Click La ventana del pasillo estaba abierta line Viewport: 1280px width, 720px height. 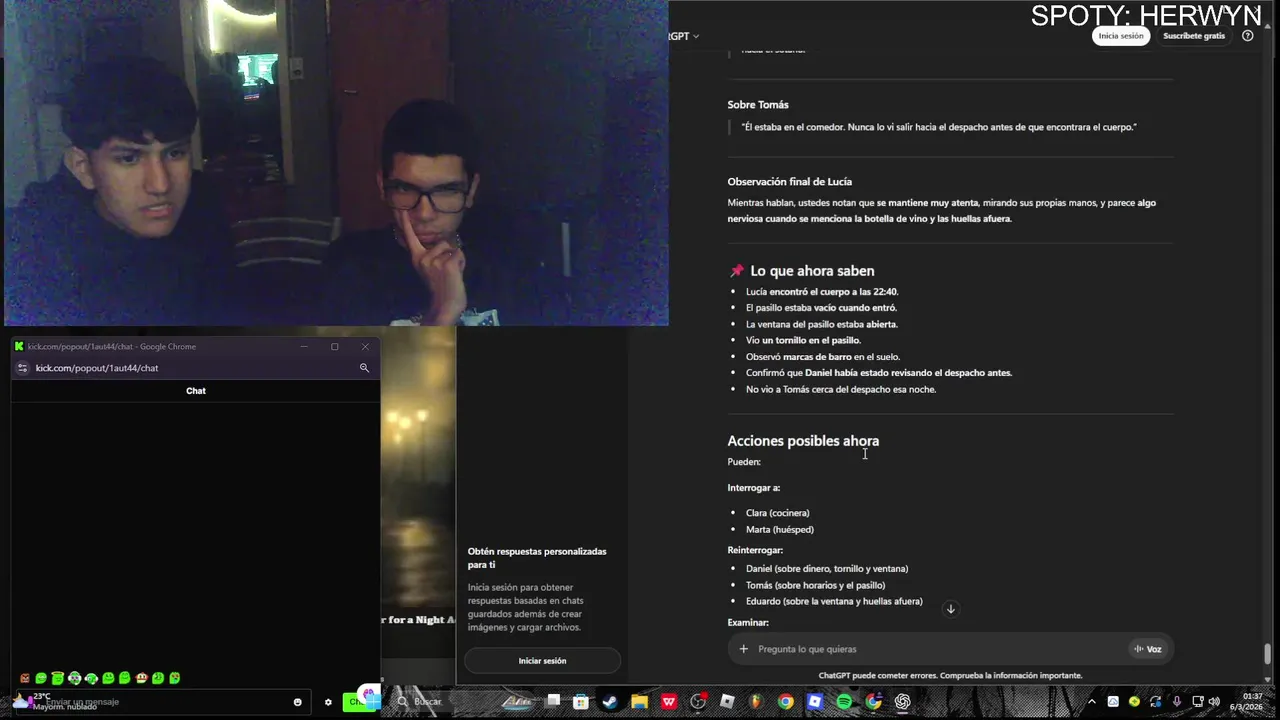coord(822,324)
